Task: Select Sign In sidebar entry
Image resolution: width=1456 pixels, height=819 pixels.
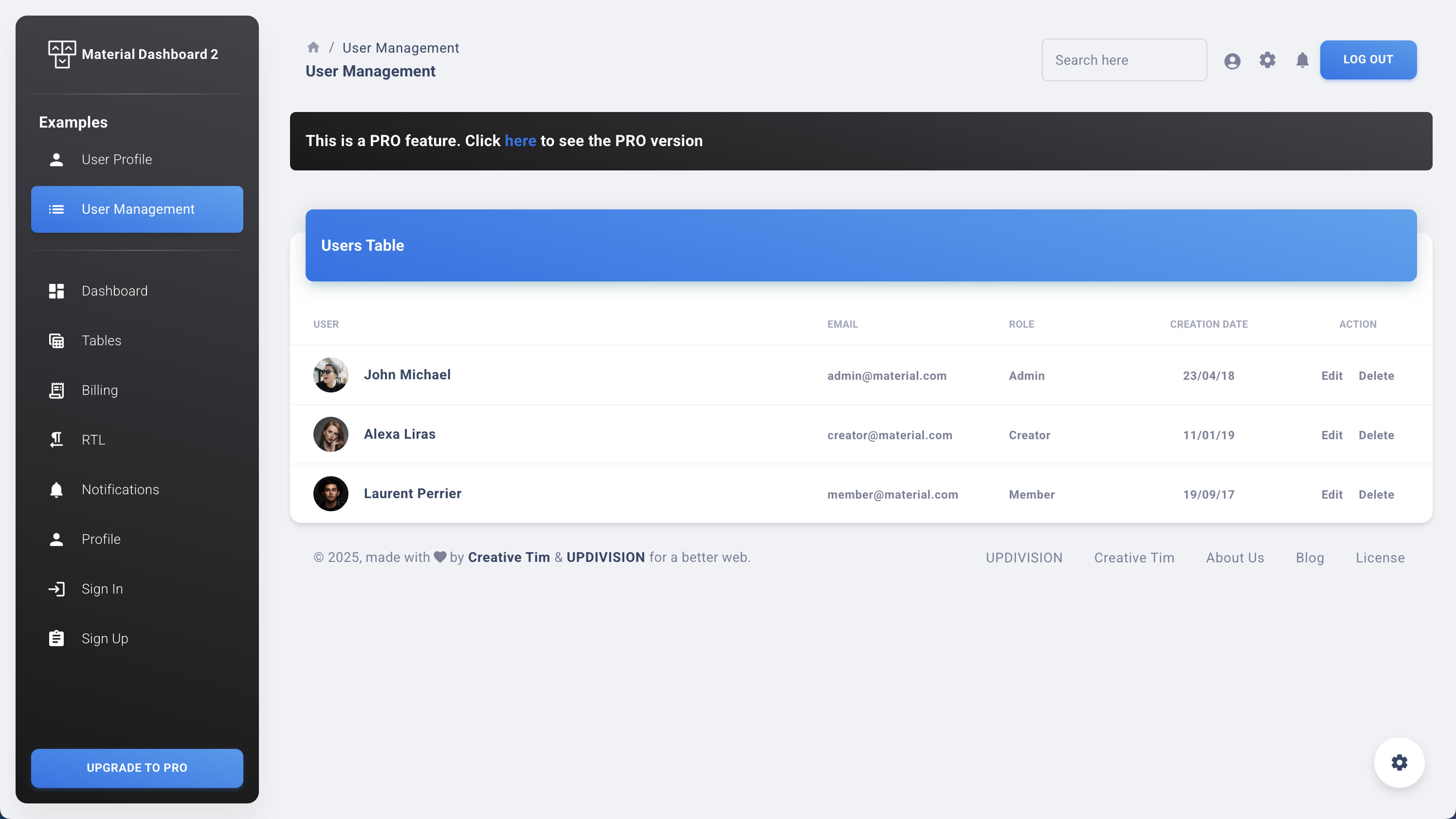Action: point(102,589)
